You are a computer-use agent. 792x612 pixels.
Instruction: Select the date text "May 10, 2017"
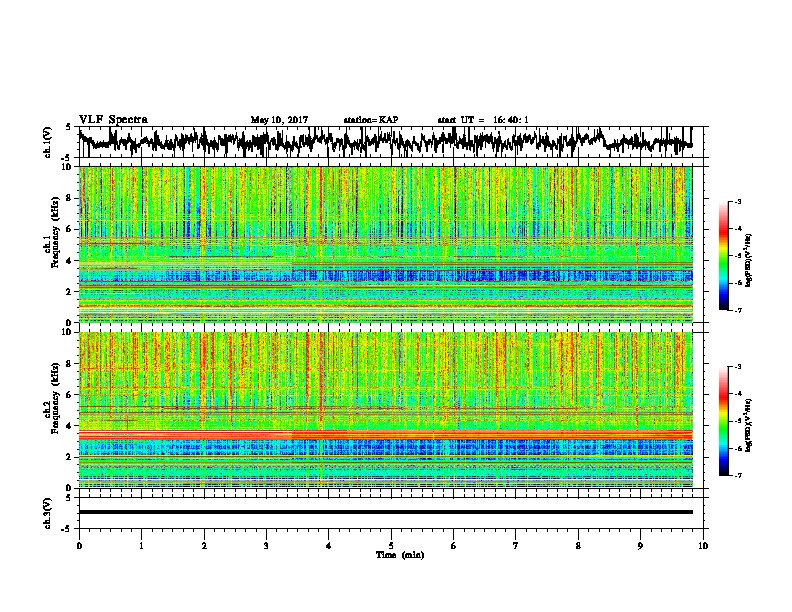click(x=279, y=120)
